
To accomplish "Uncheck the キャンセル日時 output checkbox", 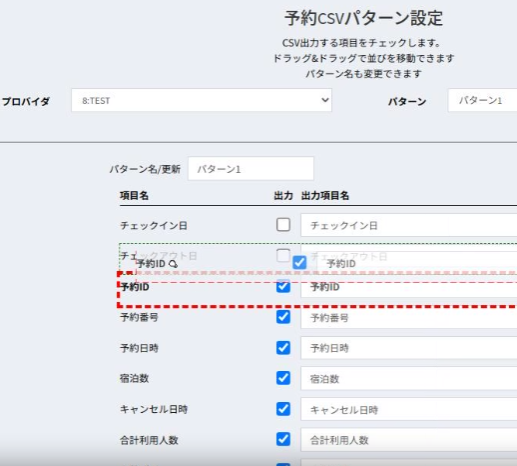I will point(283,409).
